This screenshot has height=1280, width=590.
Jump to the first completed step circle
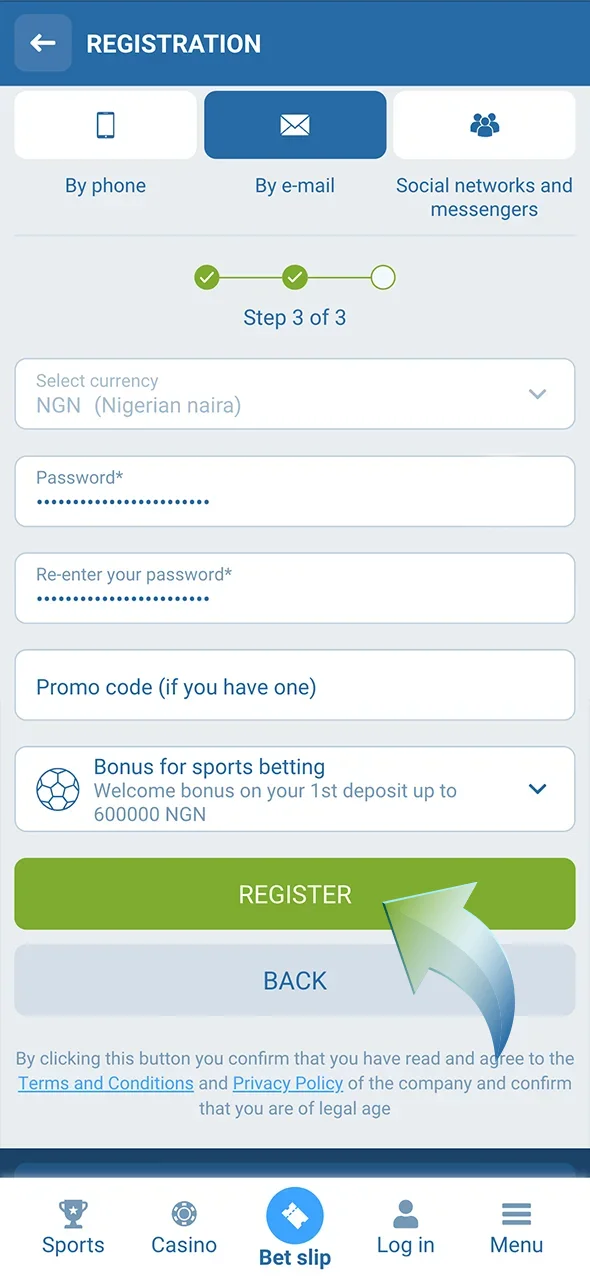(x=207, y=277)
